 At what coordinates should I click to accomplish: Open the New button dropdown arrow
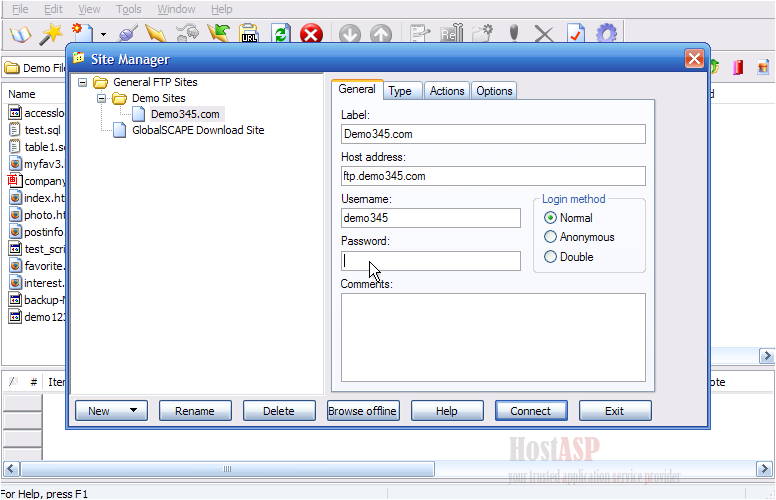tap(132, 411)
